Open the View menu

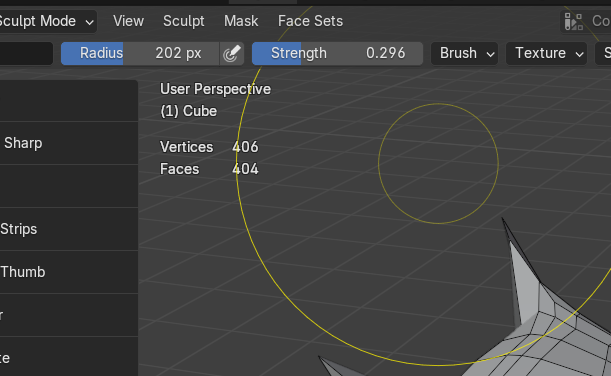[x=128, y=21]
